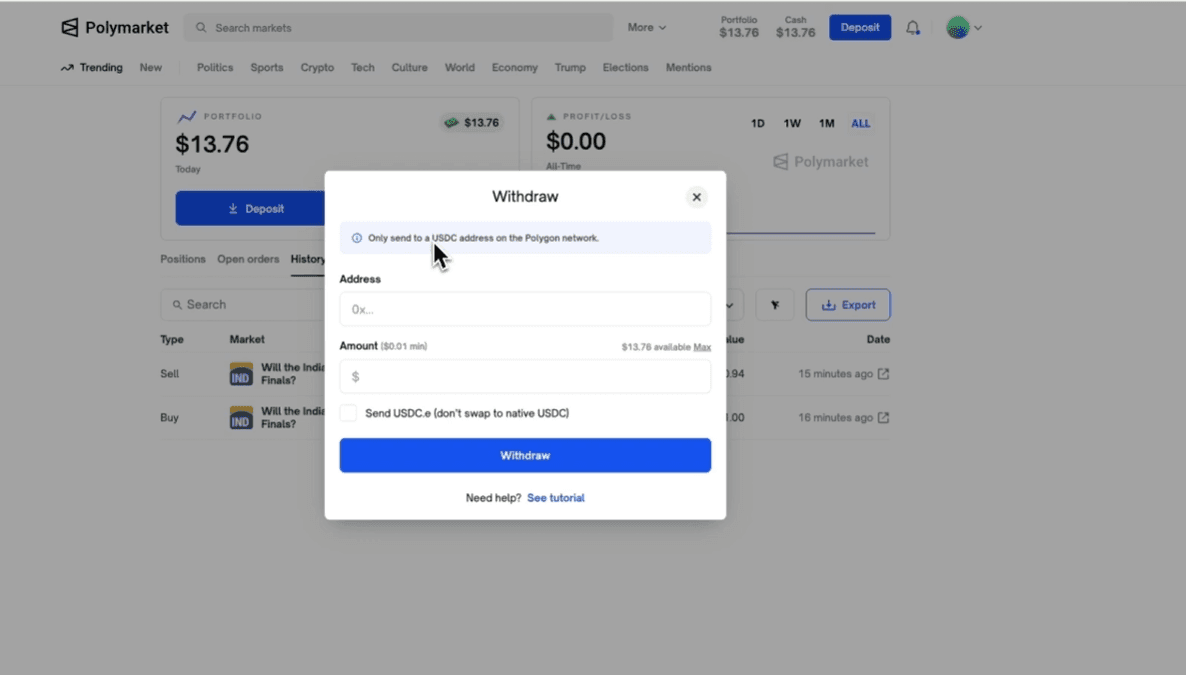Click the Polymarket logo icon
This screenshot has width=1186, height=675.
click(70, 28)
